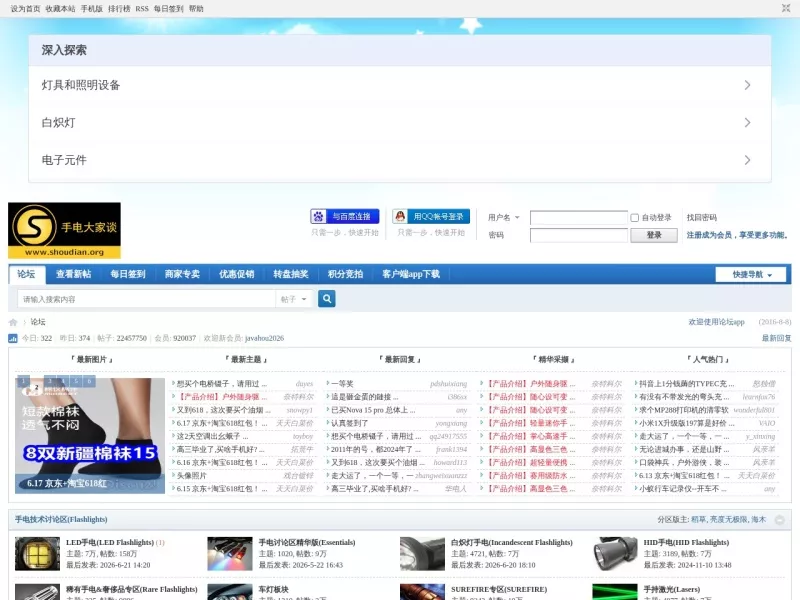Expand 电子元件 chevron row
The height and width of the screenshot is (600, 800).
[x=399, y=160]
